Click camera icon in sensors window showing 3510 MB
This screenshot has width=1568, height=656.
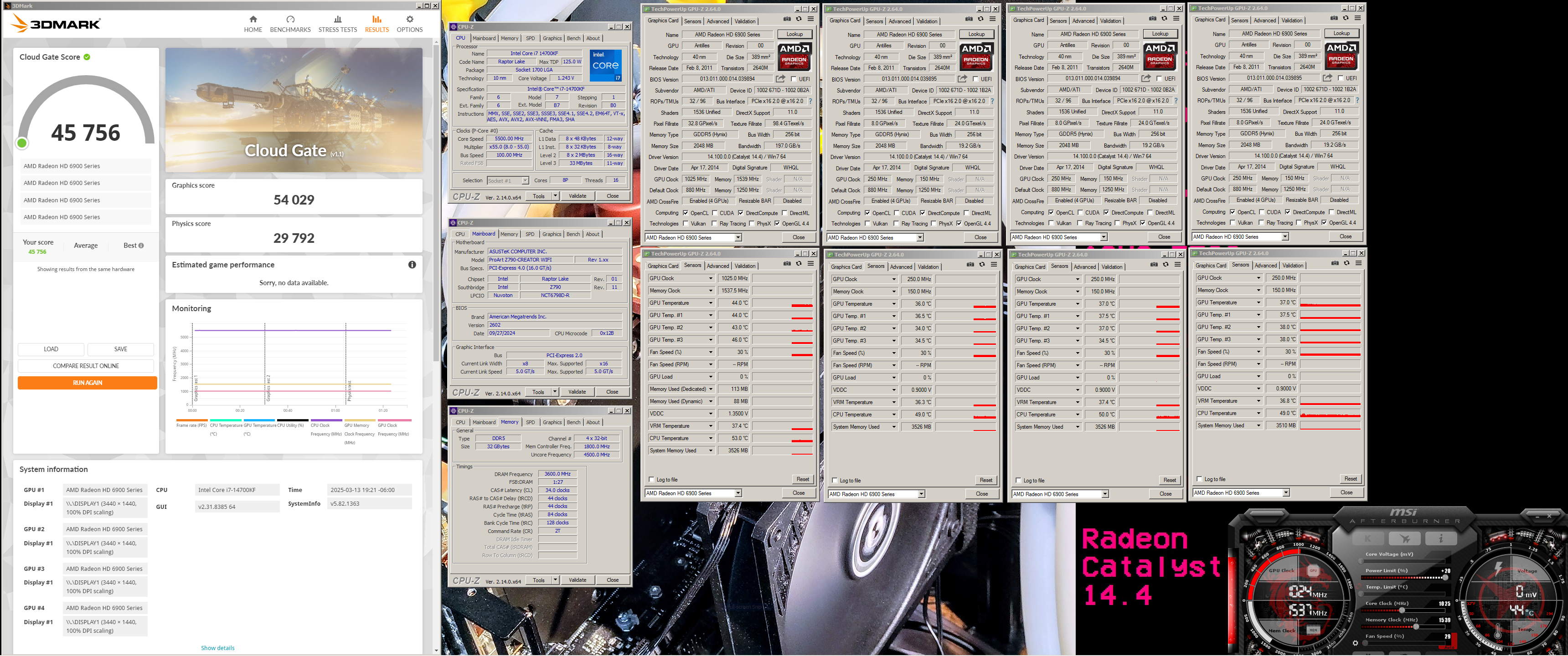1335,263
